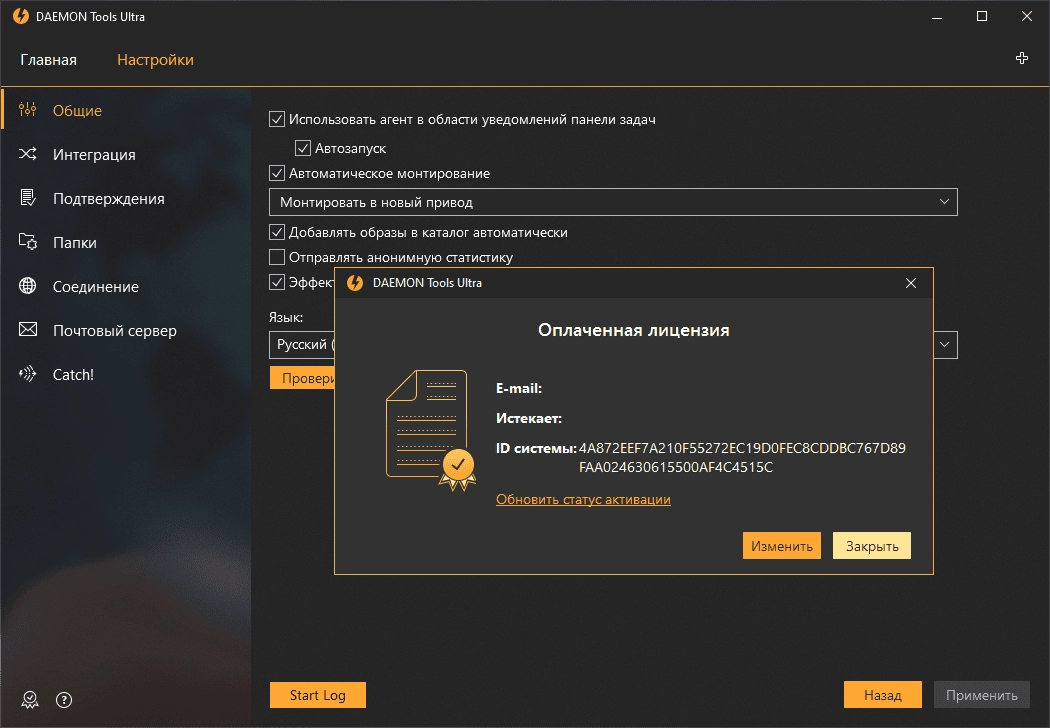Open the Подтверждения settings section
1050x728 pixels.
coord(126,198)
